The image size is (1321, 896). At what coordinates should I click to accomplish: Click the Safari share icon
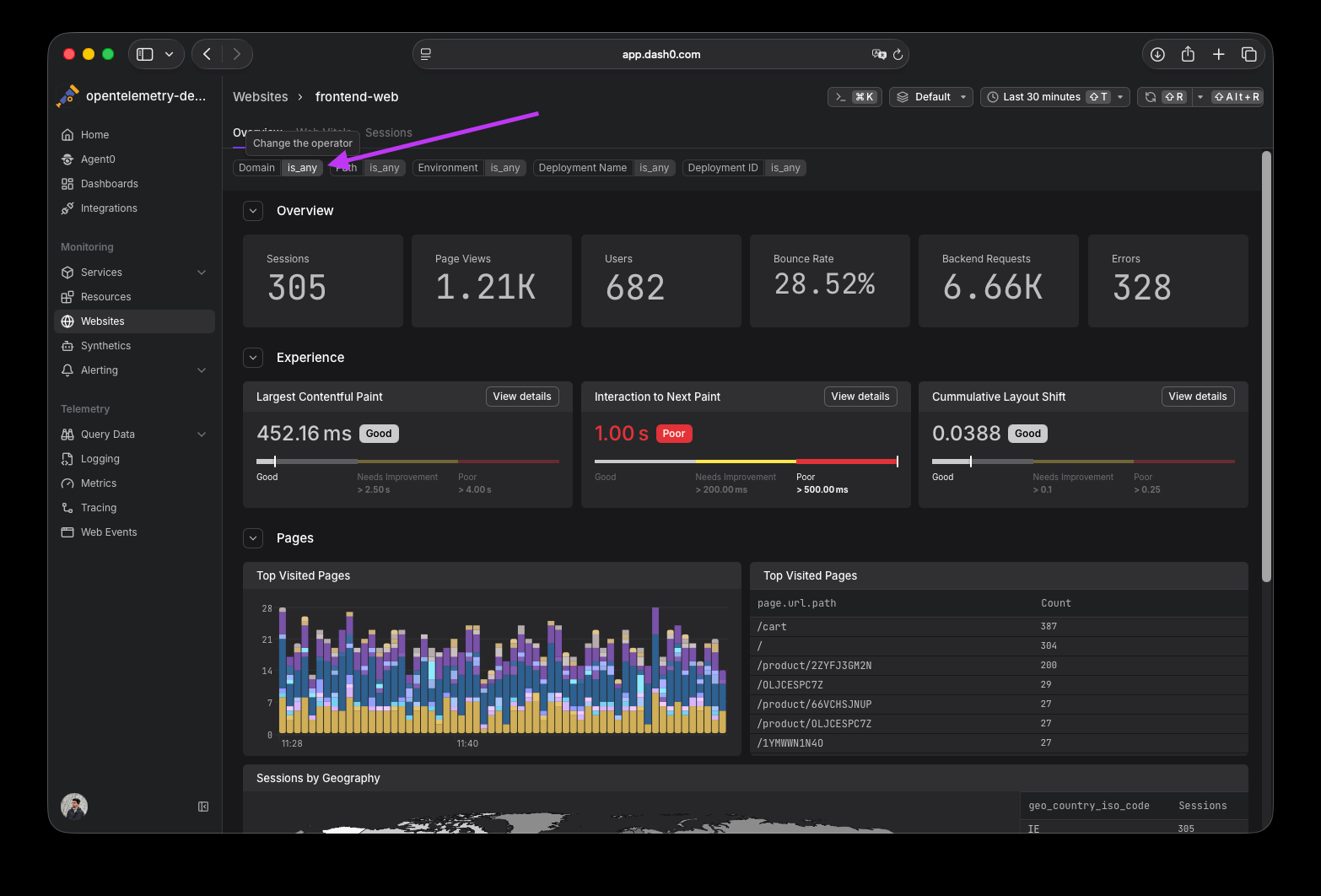point(1188,54)
